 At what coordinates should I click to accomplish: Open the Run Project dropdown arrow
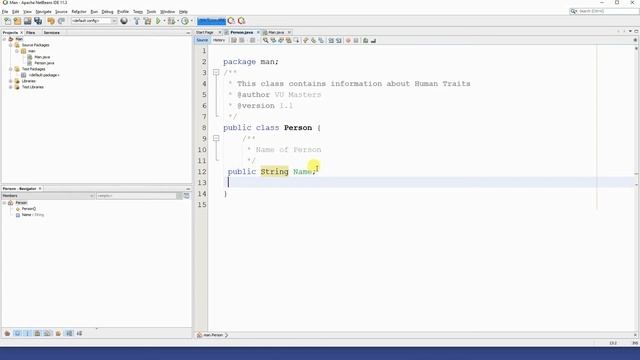[x=164, y=21]
